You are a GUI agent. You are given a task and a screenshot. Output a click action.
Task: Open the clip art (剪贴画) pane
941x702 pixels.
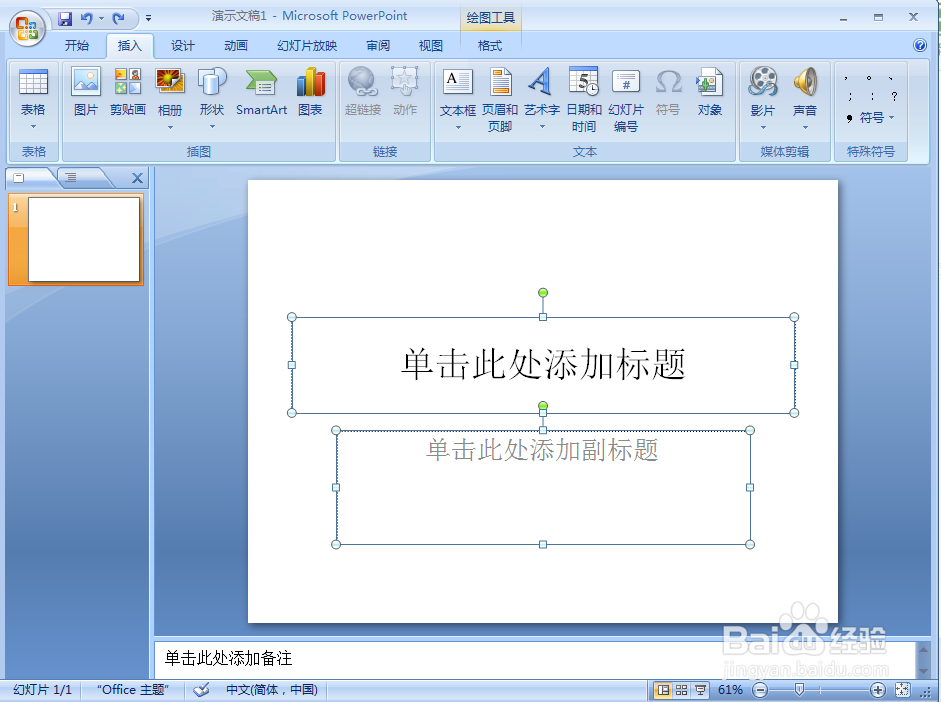pos(128,92)
